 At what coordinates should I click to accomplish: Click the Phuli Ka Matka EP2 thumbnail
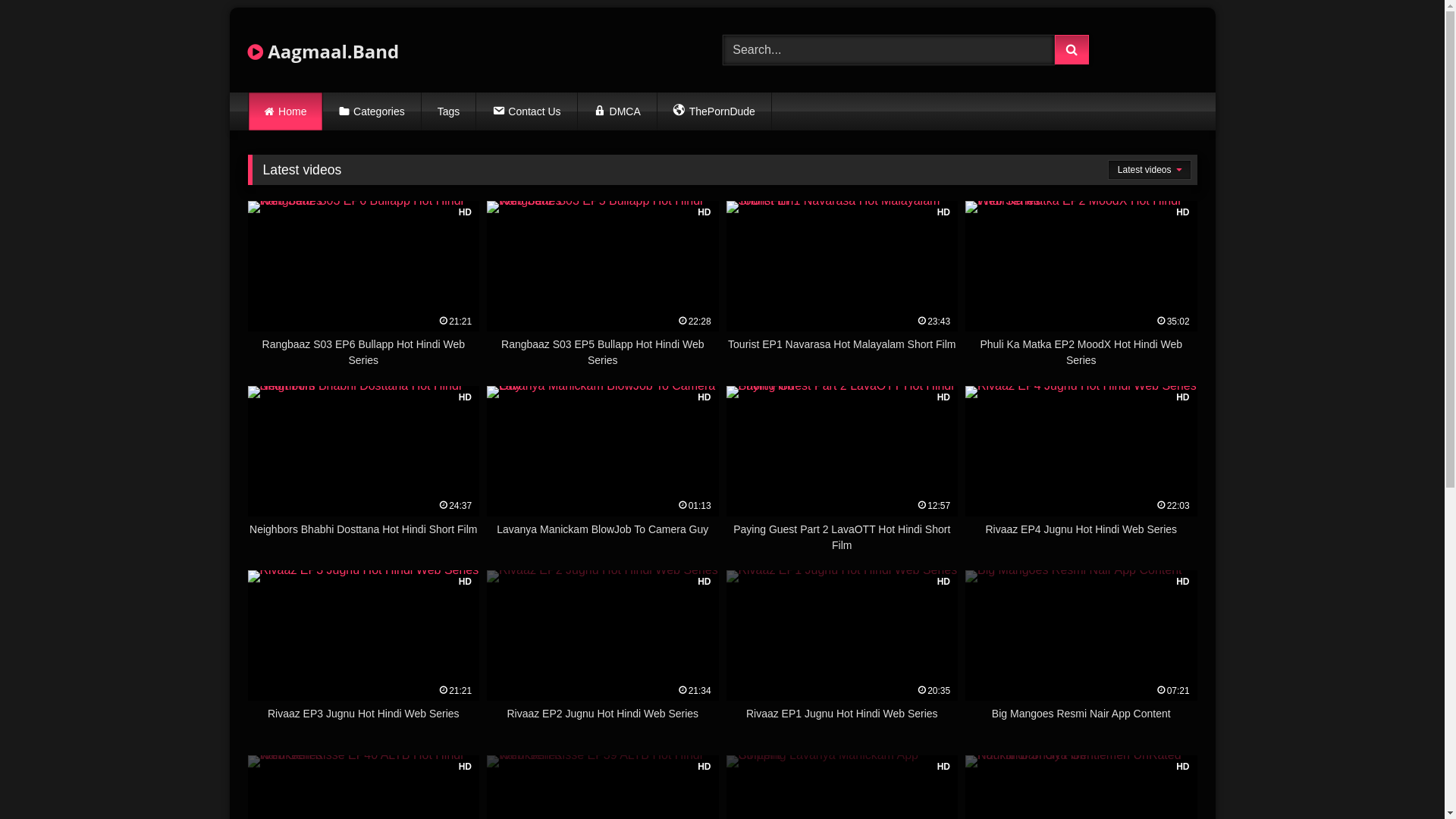[x=1081, y=266]
